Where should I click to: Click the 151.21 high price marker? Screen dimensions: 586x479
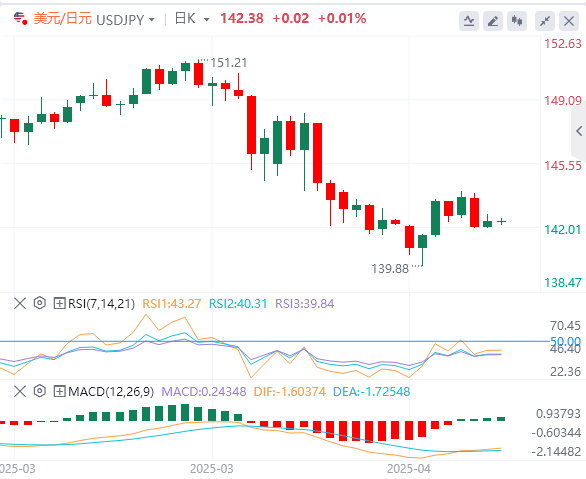coord(228,63)
